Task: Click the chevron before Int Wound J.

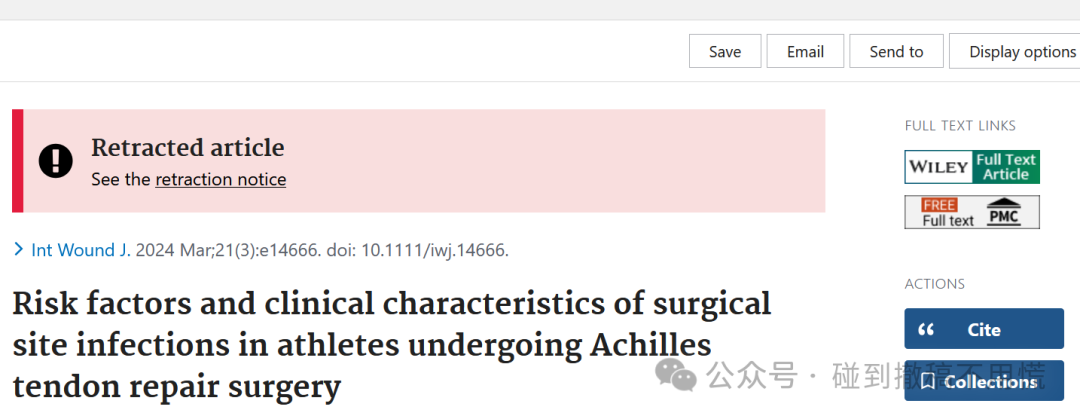Action: click(x=19, y=249)
